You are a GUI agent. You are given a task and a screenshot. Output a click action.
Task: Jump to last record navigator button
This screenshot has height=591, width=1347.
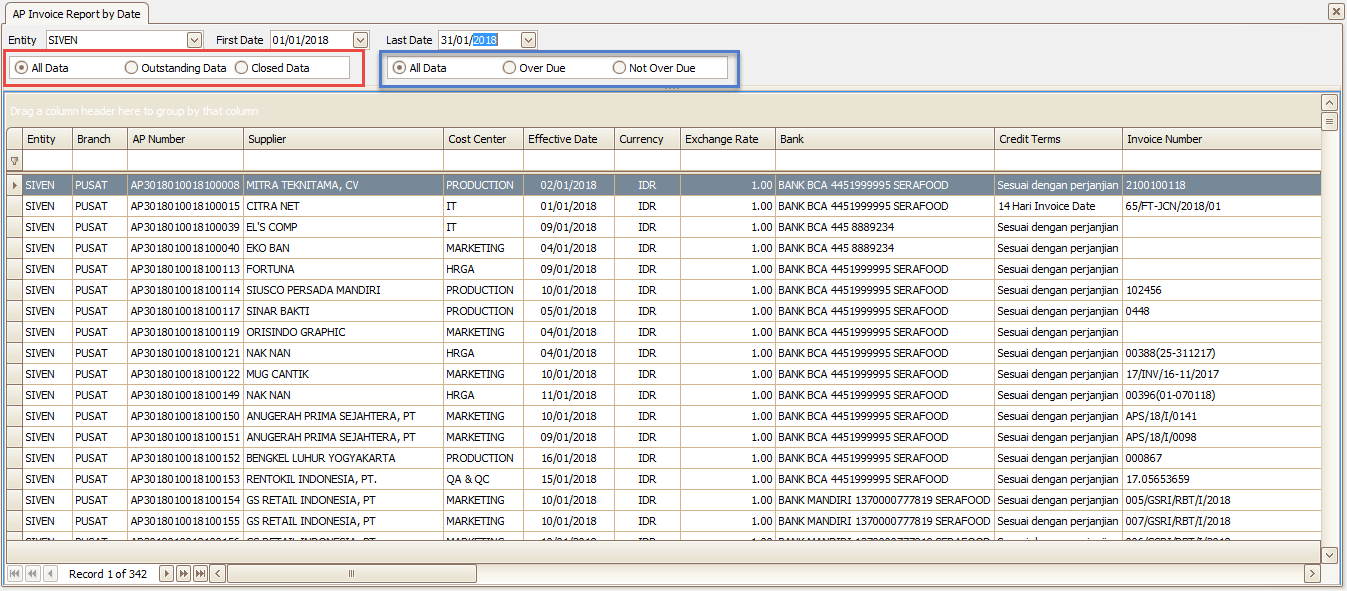[x=201, y=574]
